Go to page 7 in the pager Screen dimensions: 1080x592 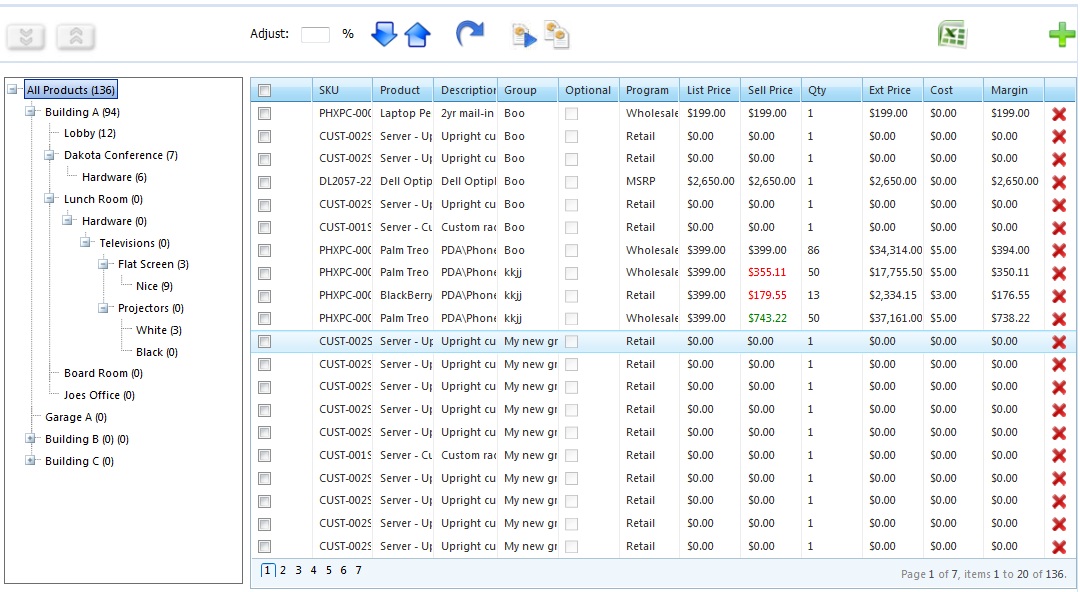358,571
